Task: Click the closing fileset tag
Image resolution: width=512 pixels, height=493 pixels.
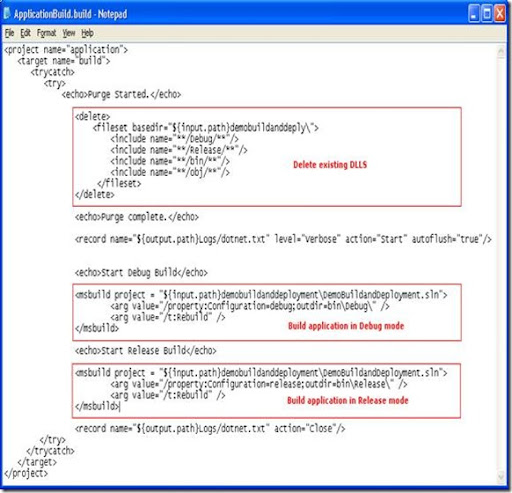Action: (119, 183)
